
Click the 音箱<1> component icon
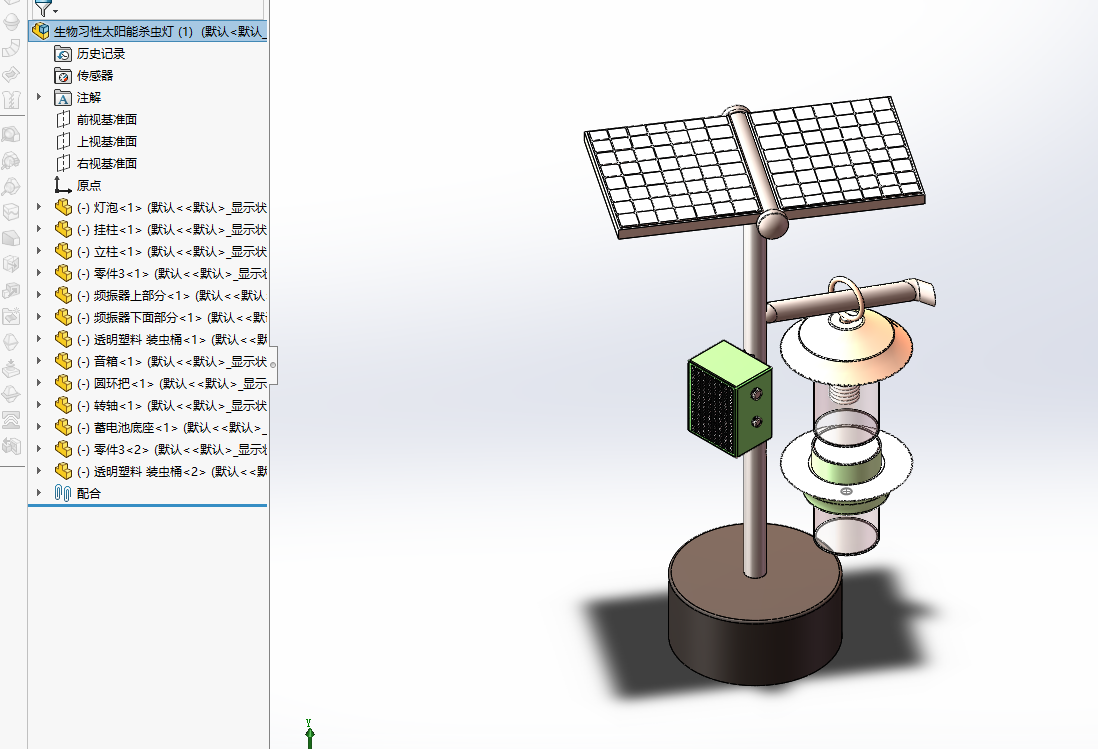click(x=63, y=362)
